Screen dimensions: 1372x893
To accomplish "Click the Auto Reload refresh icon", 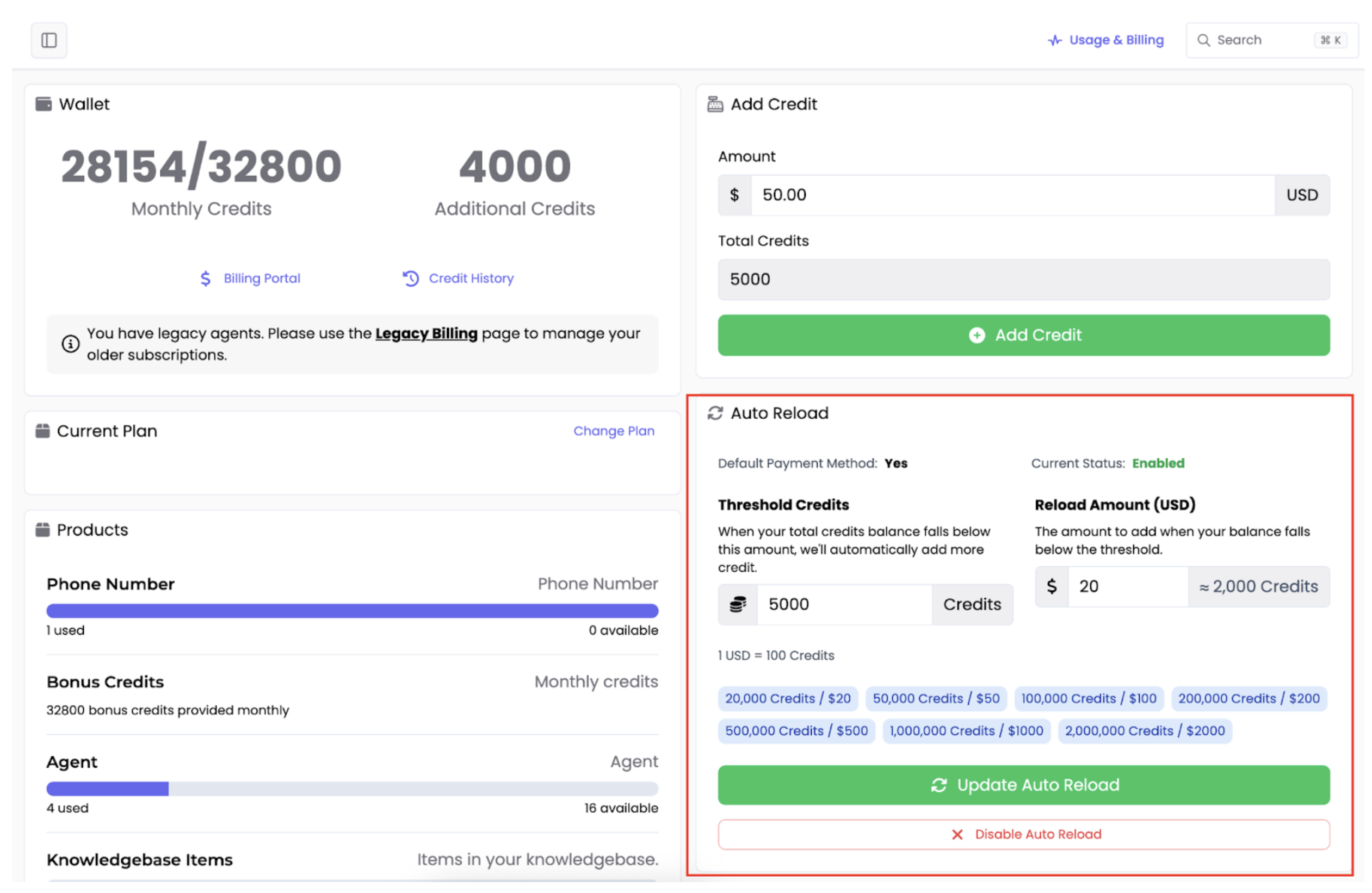I will [x=715, y=412].
